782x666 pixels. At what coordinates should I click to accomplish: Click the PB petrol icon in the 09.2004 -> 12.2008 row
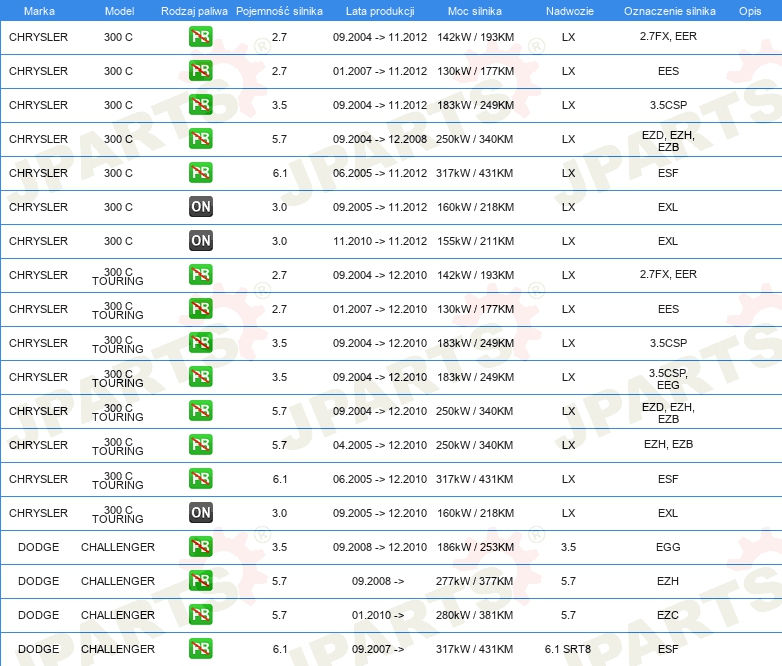[x=201, y=139]
